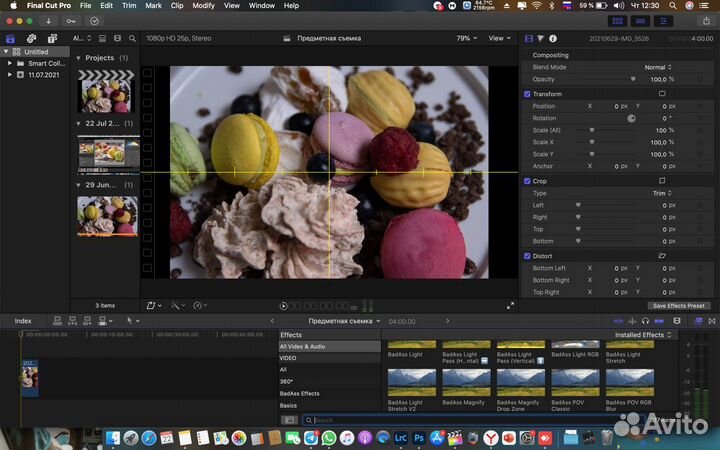Toggle Transform on-screen controls icon
Viewport: 720px width, 450px height.
click(x=662, y=94)
